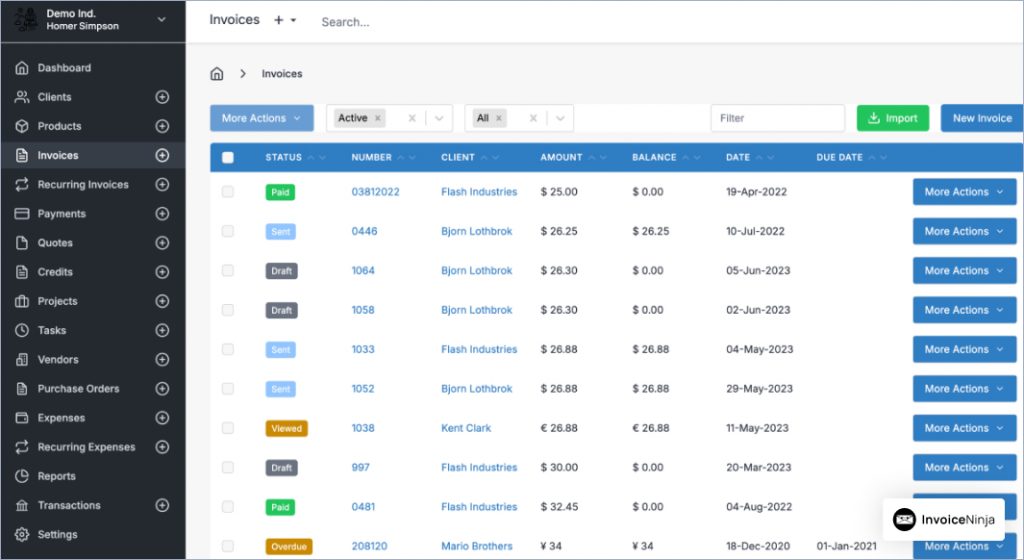Click the Settings gear icon in sidebar
The image size is (1024, 560).
tap(22, 535)
